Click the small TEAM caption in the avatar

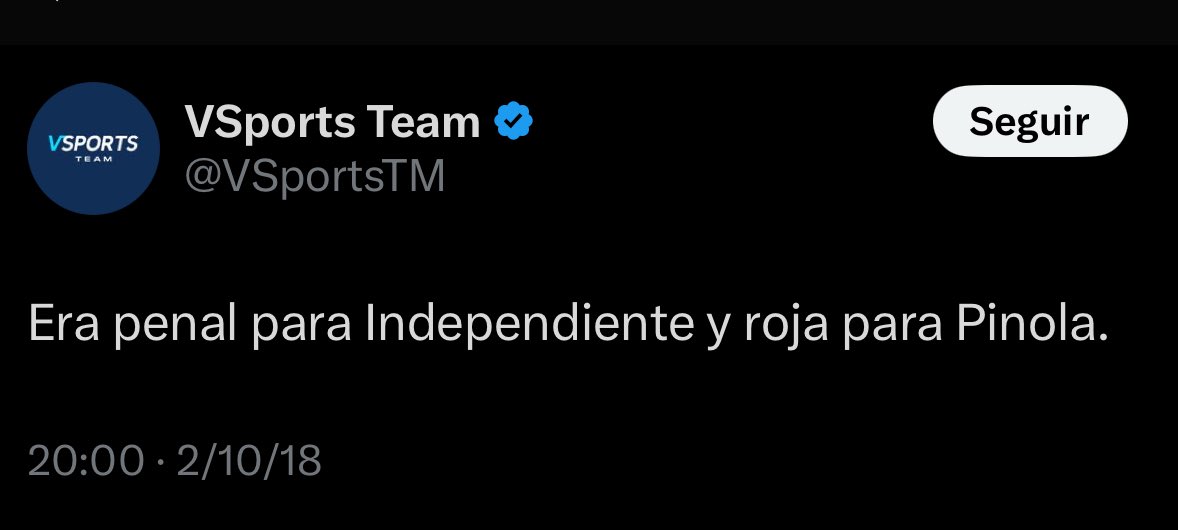point(94,159)
